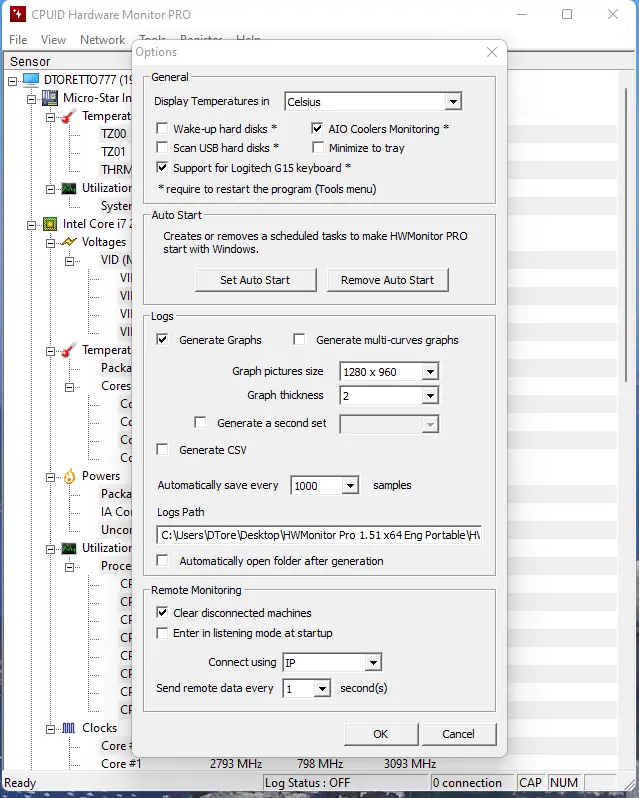This screenshot has width=639, height=798.
Task: Collapse the VID tree node
Action: coord(69,261)
